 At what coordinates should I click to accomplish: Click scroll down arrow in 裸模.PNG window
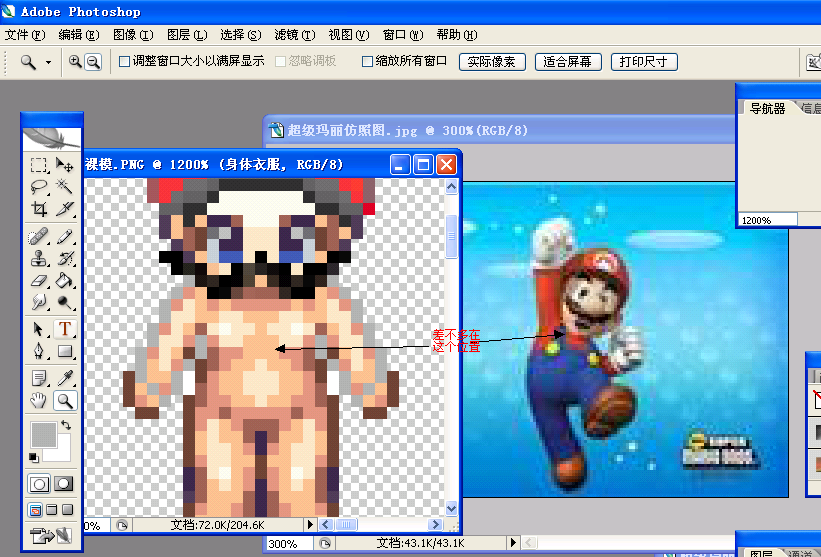[x=451, y=508]
